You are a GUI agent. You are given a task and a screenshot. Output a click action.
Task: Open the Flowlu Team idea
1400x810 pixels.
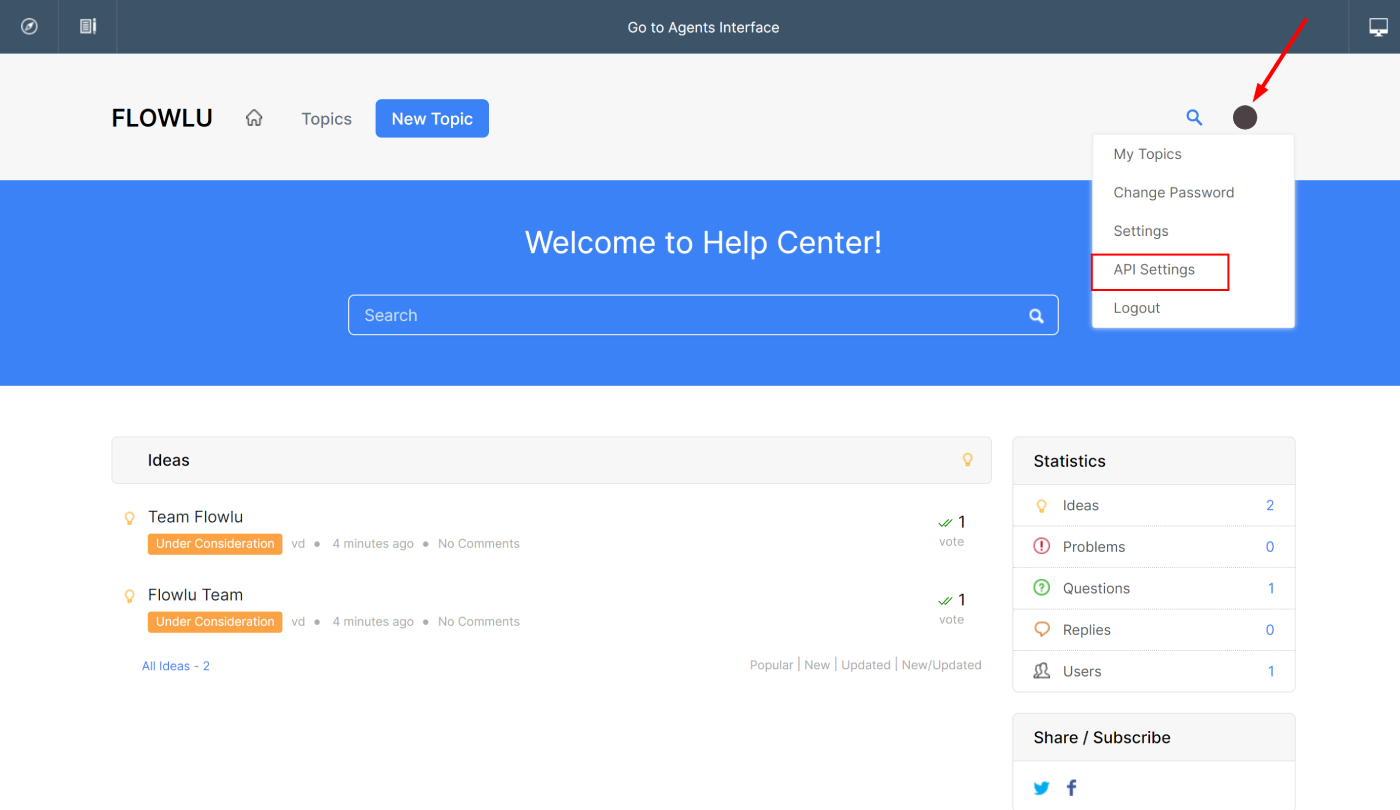pos(195,595)
